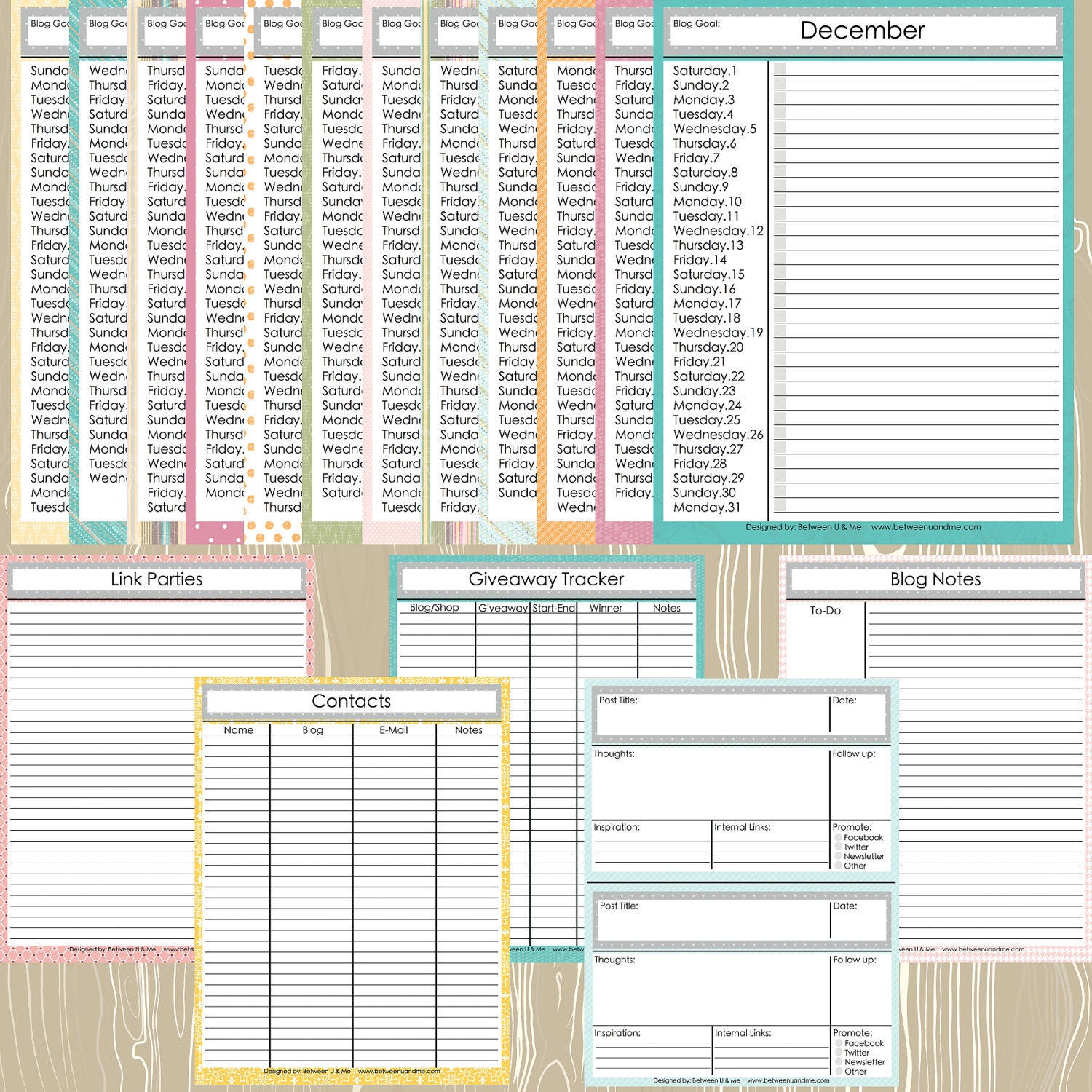Image resolution: width=1092 pixels, height=1092 pixels.
Task: Click the Follow up area in upper card
Action: coord(860,783)
